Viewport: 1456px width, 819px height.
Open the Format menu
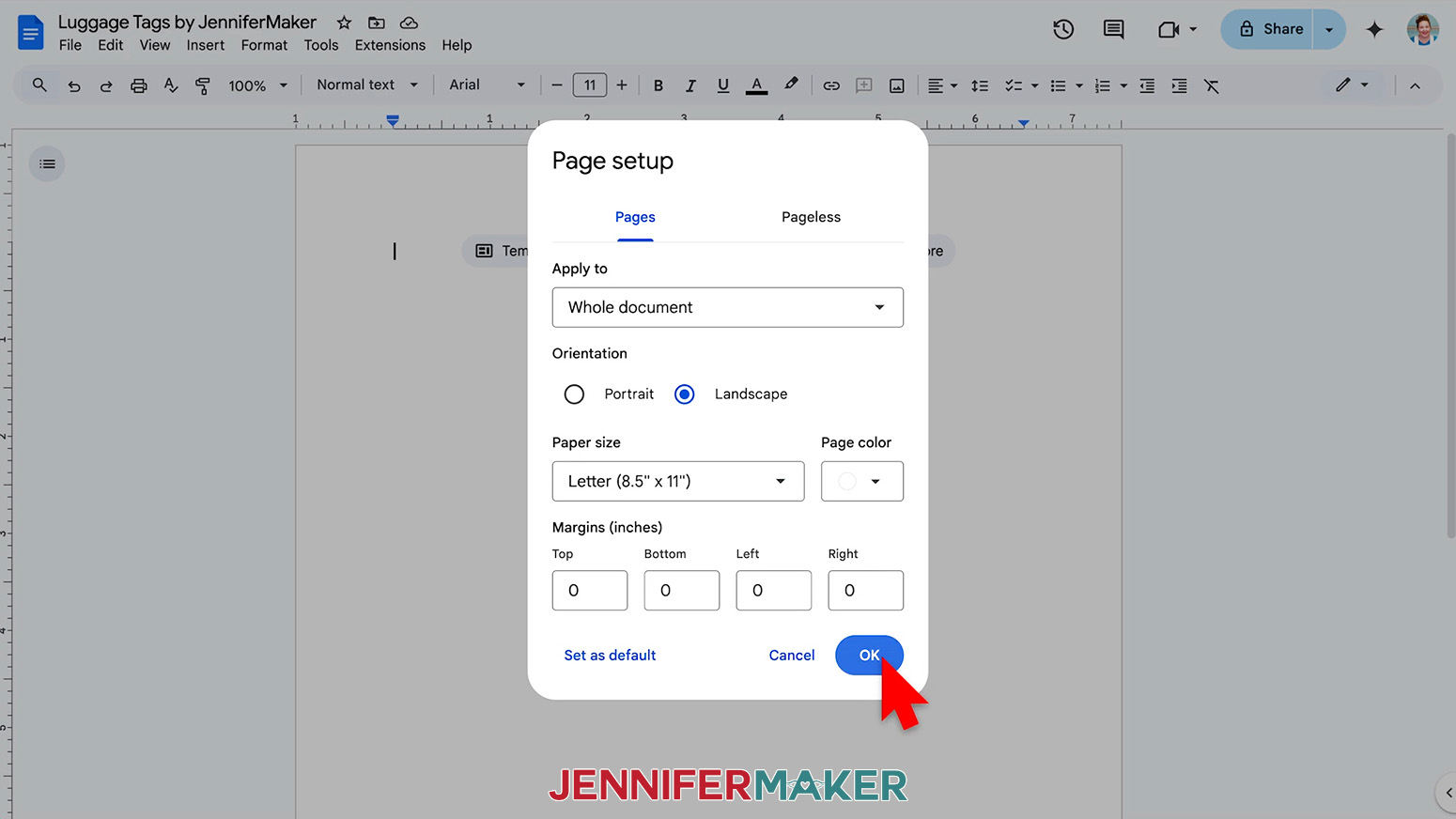(264, 45)
